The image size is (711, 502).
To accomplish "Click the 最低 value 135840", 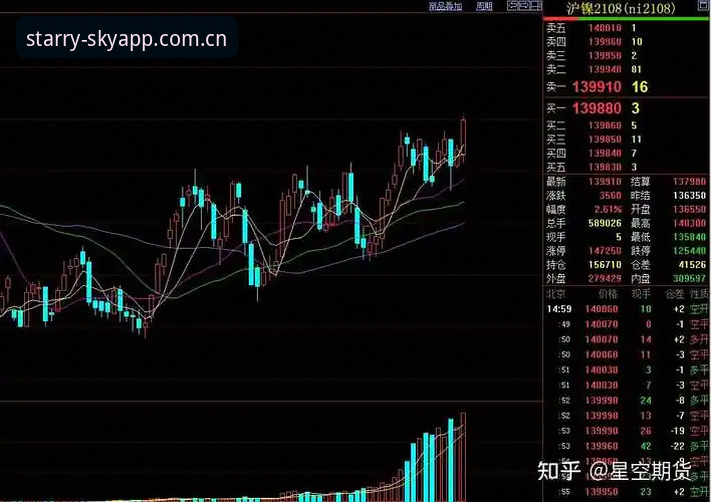I will point(689,237).
